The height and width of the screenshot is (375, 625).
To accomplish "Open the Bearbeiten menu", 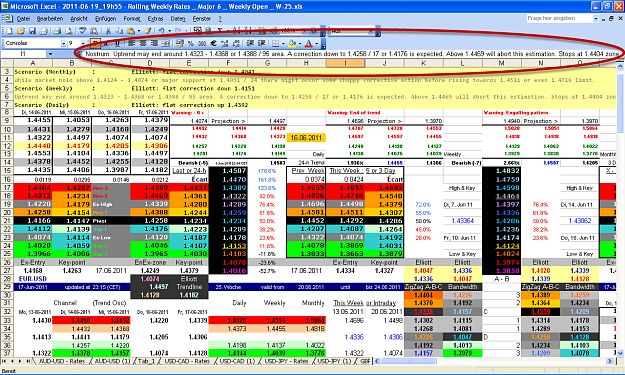I will 50,19.
